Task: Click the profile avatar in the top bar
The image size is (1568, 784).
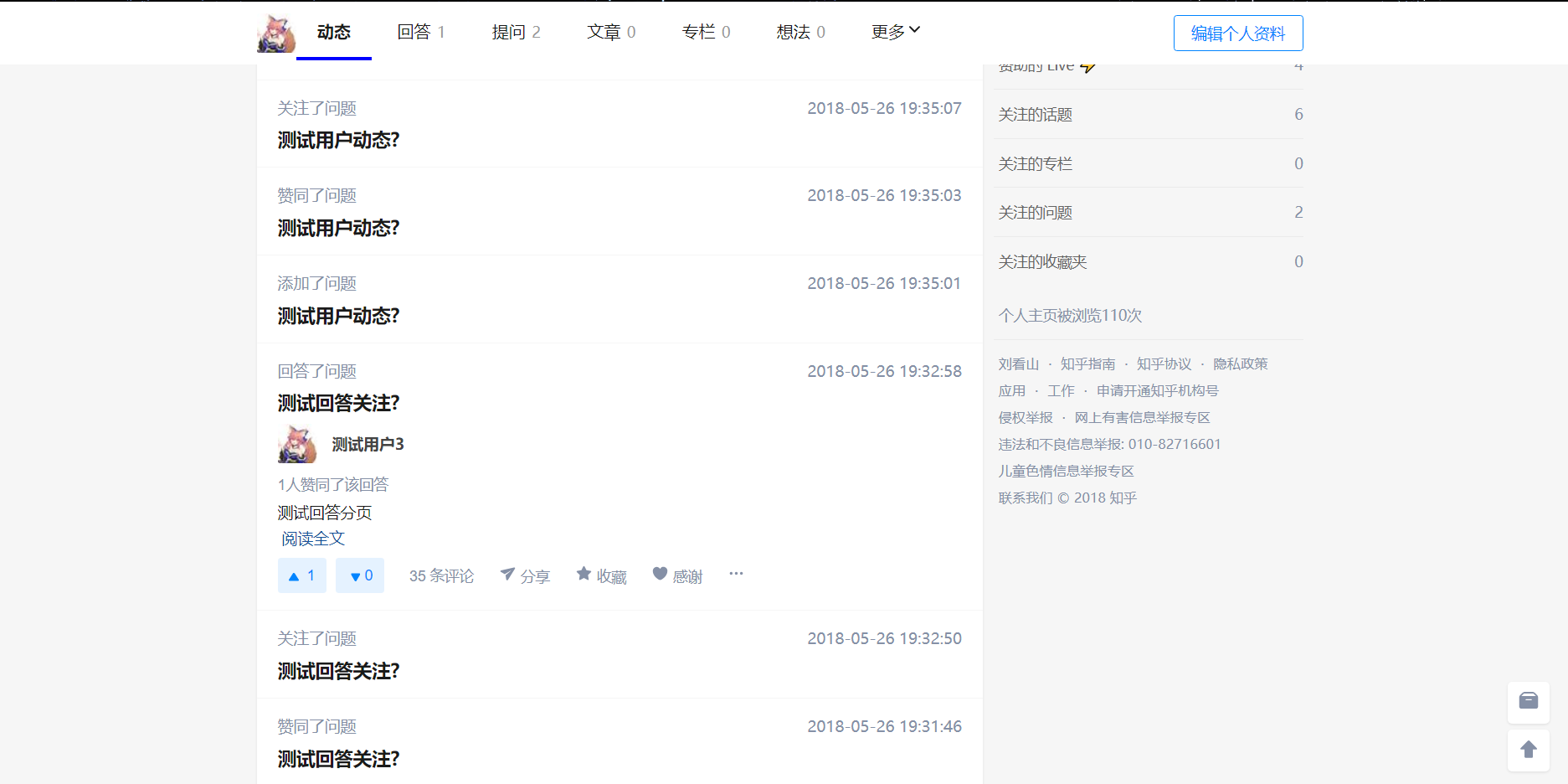Action: [x=276, y=34]
